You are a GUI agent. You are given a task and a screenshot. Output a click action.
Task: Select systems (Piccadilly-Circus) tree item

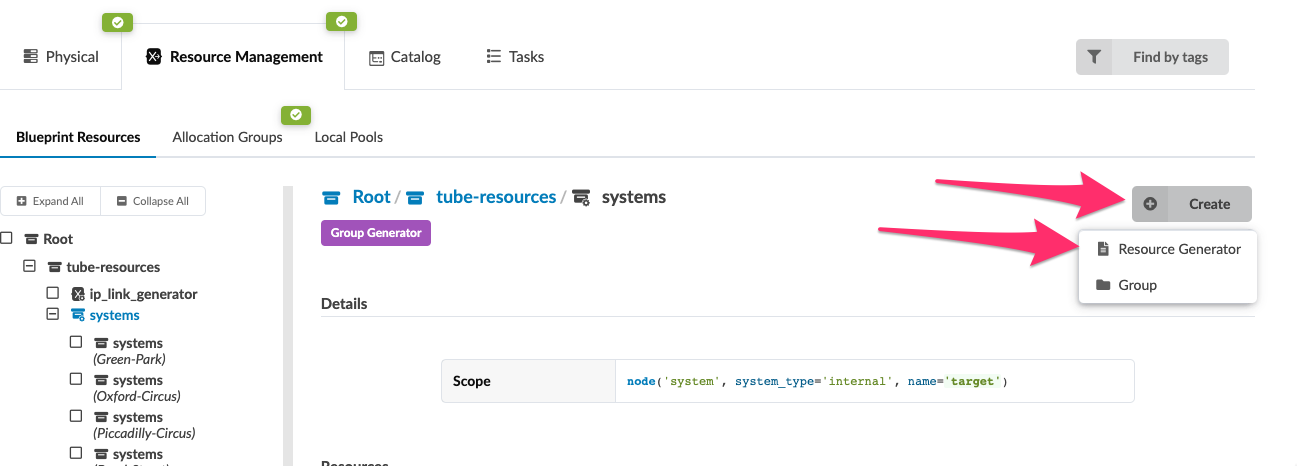coord(143,424)
